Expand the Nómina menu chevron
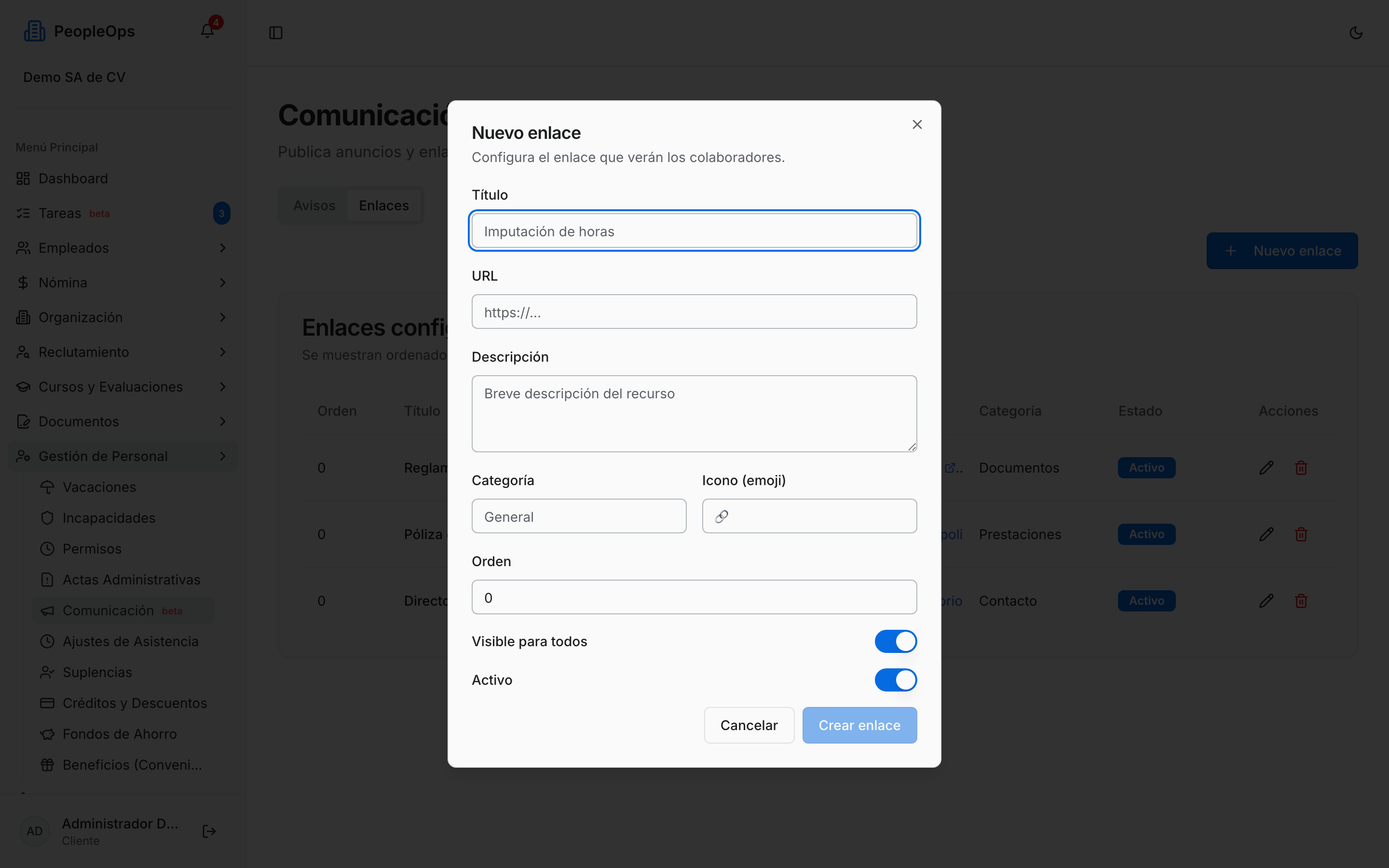Image resolution: width=1389 pixels, height=868 pixels. [223, 283]
